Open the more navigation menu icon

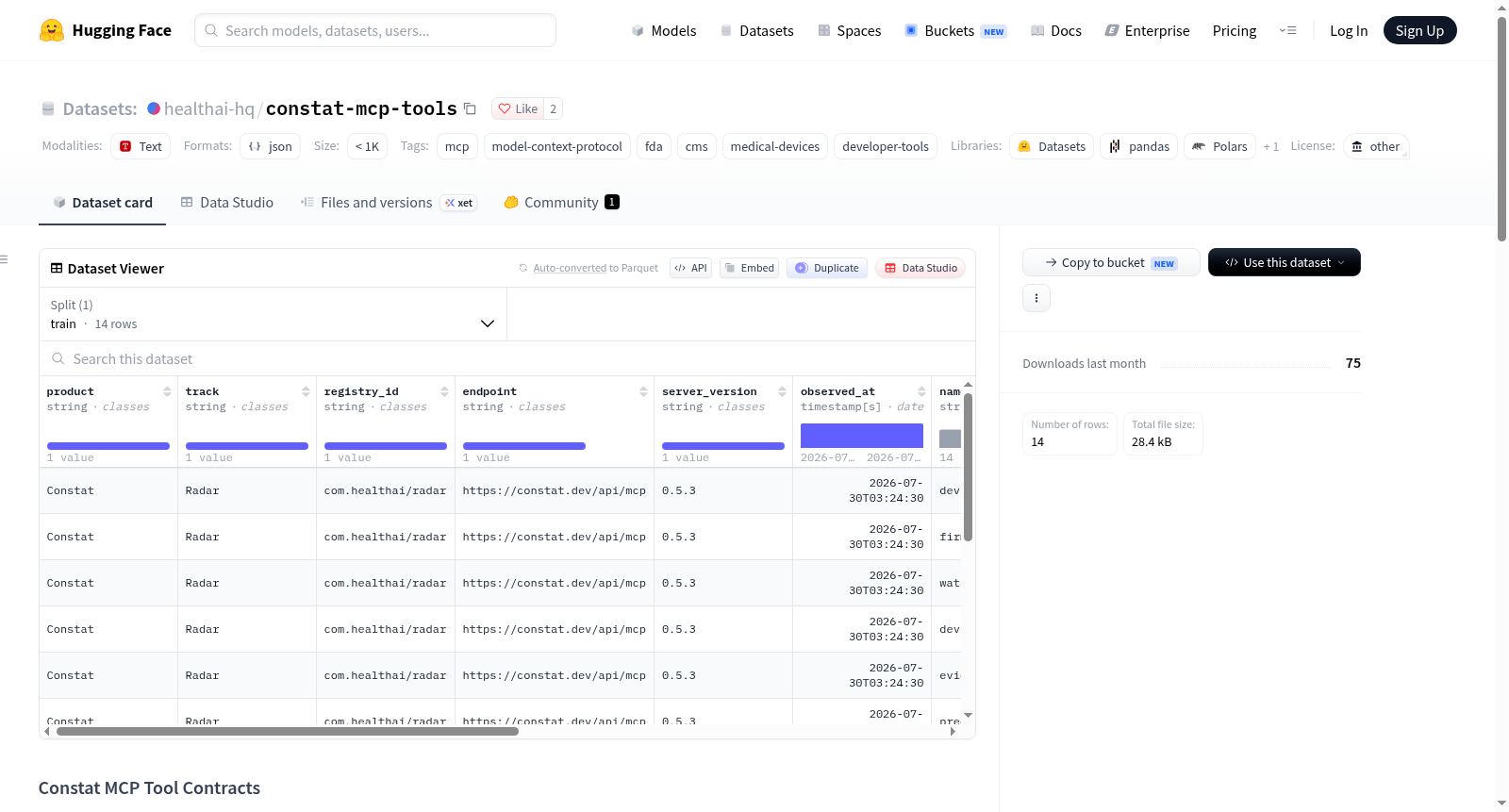pos(1287,30)
